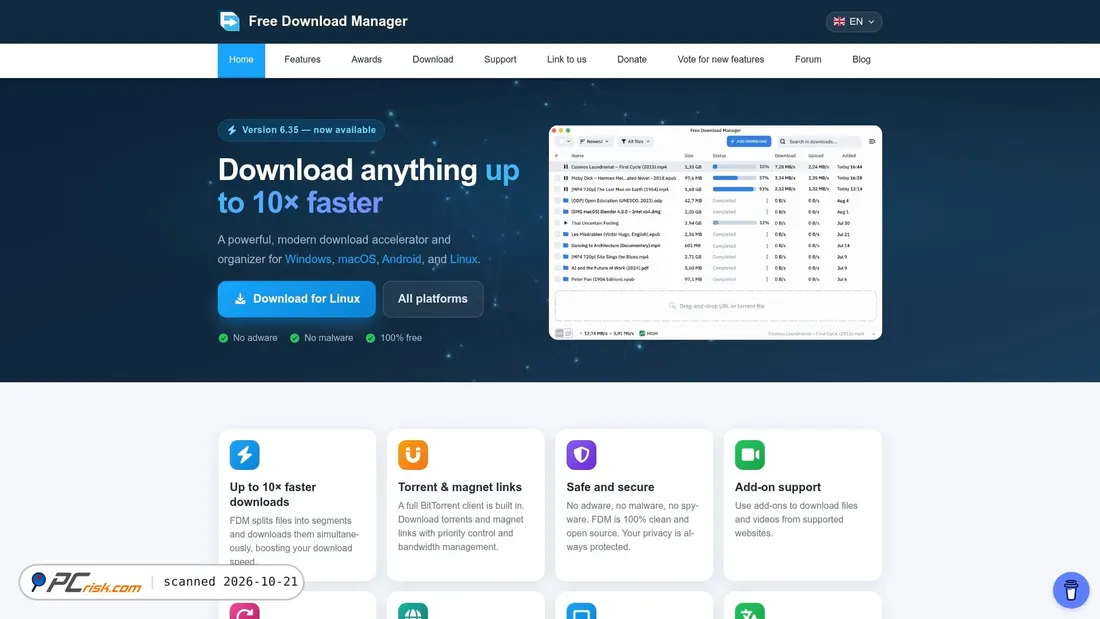This screenshot has width=1100, height=619.
Task: Click the hamburger menu icon in app preview
Action: (x=872, y=141)
